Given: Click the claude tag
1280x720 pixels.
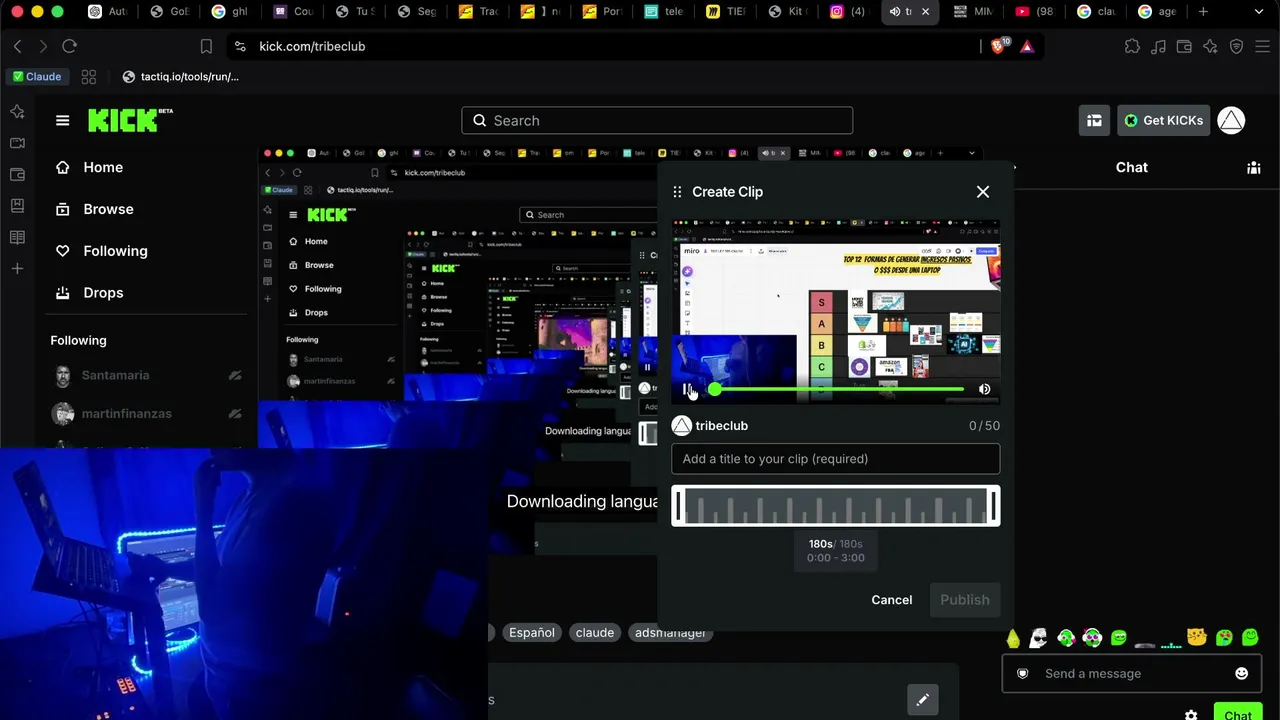Looking at the screenshot, I should coord(595,633).
